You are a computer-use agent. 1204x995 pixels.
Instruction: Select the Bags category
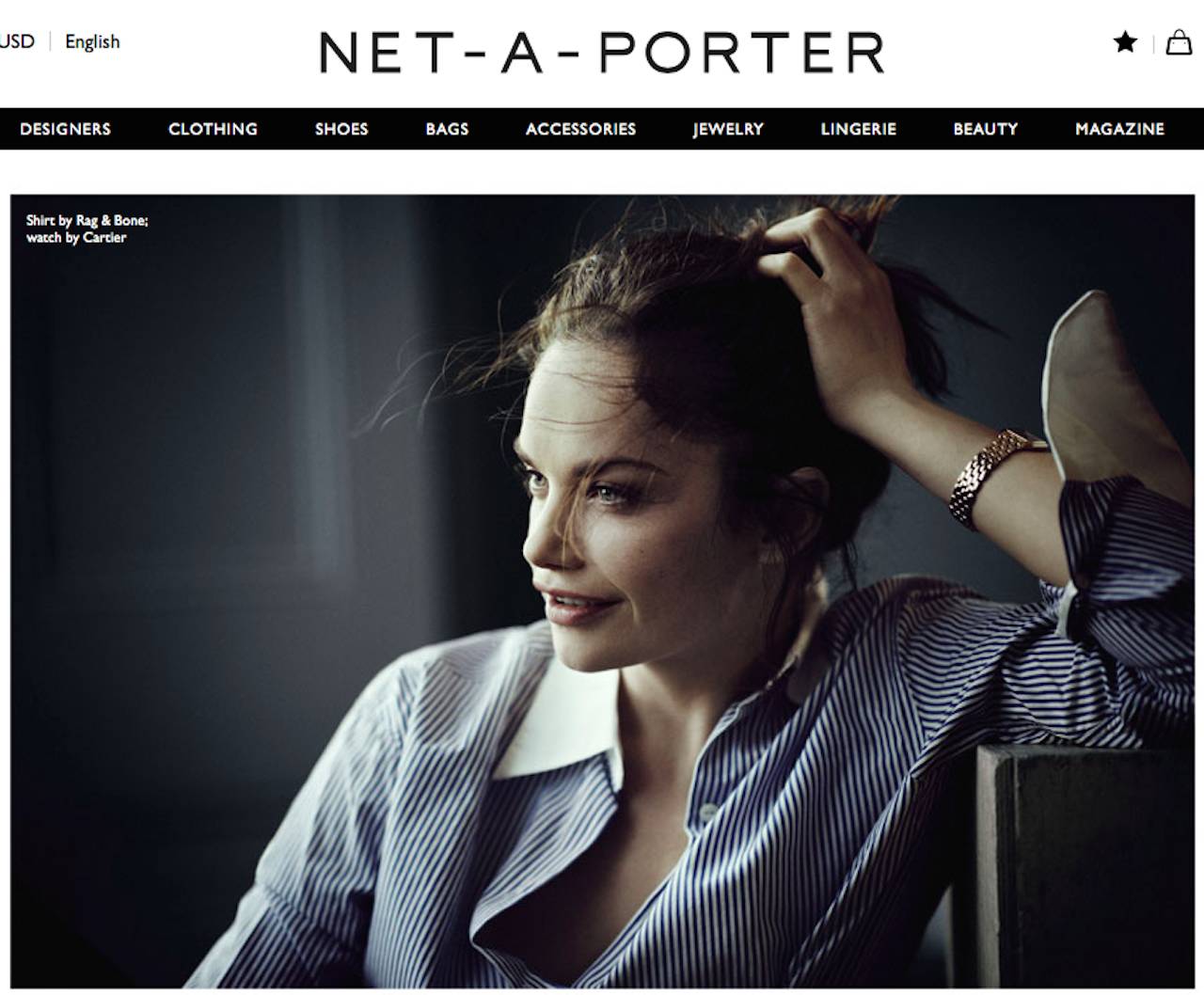click(447, 129)
